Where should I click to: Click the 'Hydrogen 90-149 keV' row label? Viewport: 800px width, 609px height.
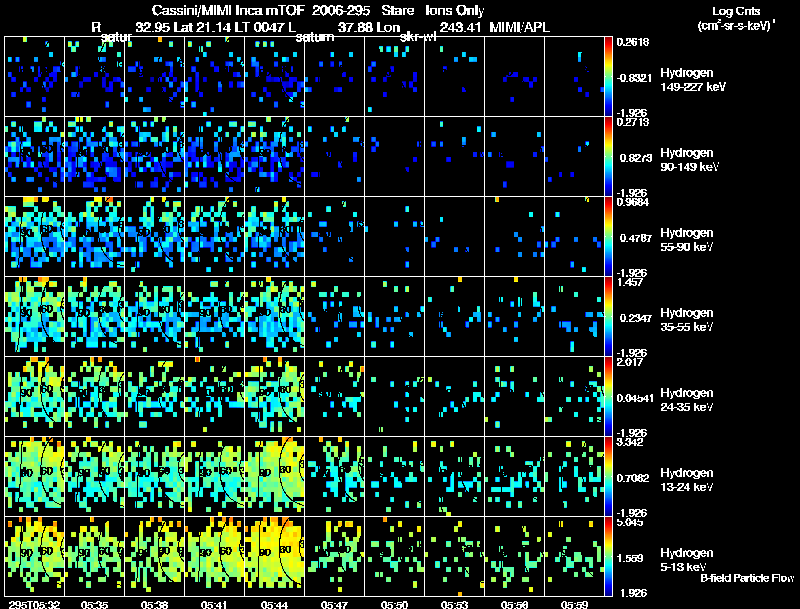tap(690, 160)
